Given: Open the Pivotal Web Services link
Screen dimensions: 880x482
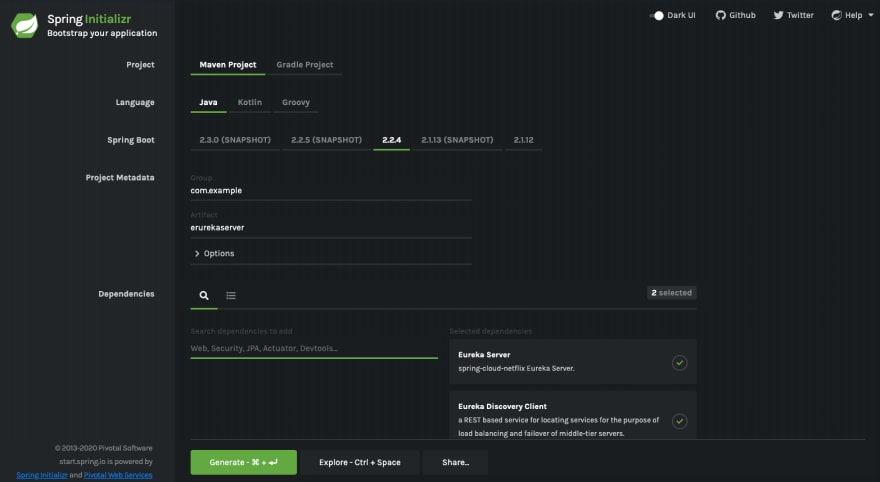Looking at the screenshot, I should coord(118,475).
